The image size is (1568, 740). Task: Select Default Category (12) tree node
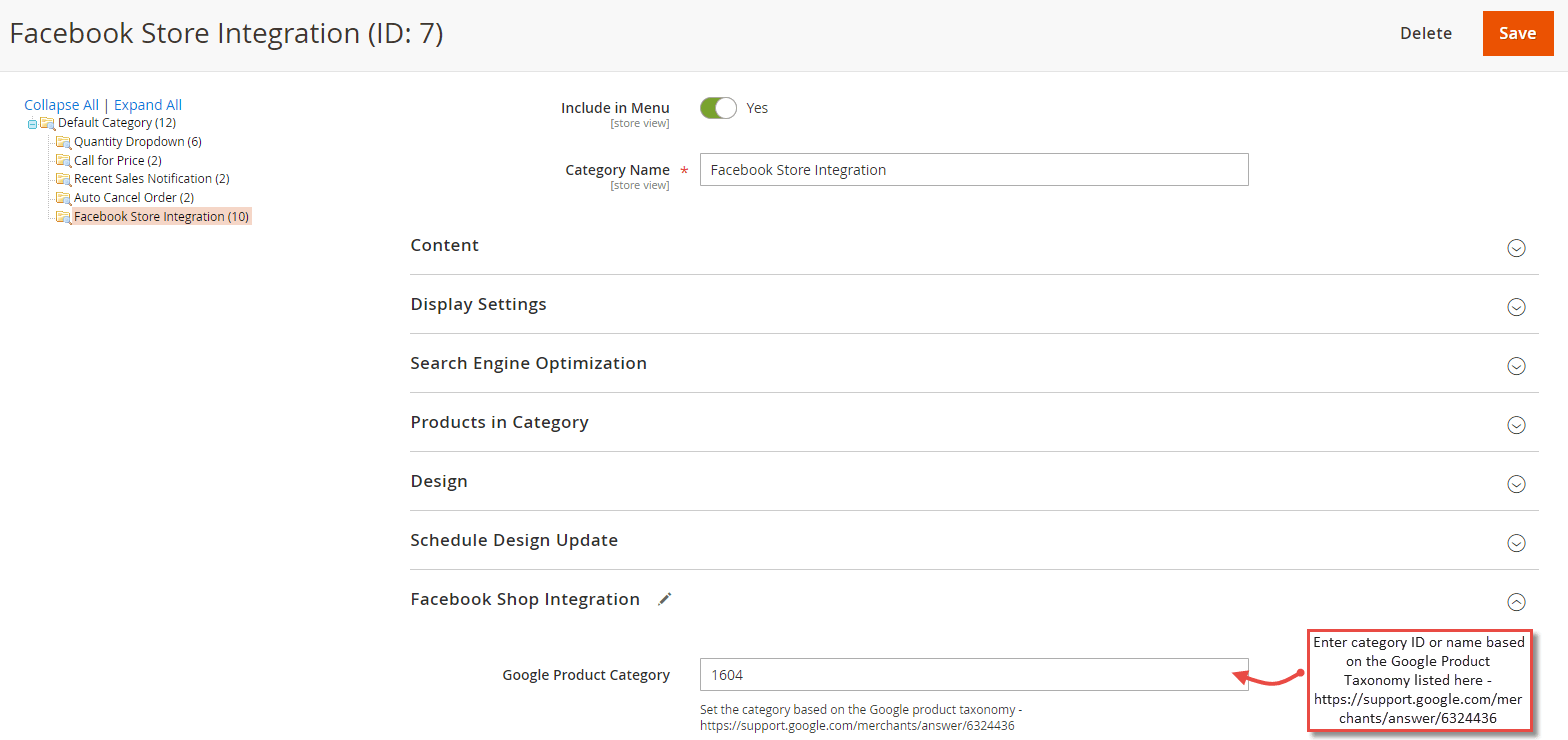pyautogui.click(x=117, y=123)
